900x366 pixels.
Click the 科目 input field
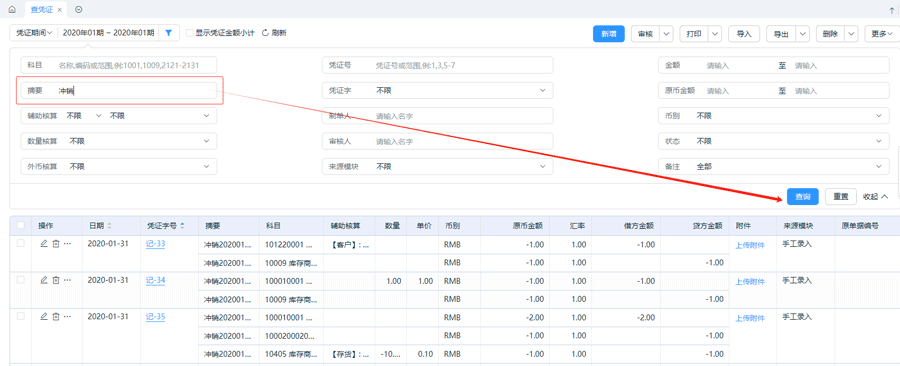pos(119,65)
